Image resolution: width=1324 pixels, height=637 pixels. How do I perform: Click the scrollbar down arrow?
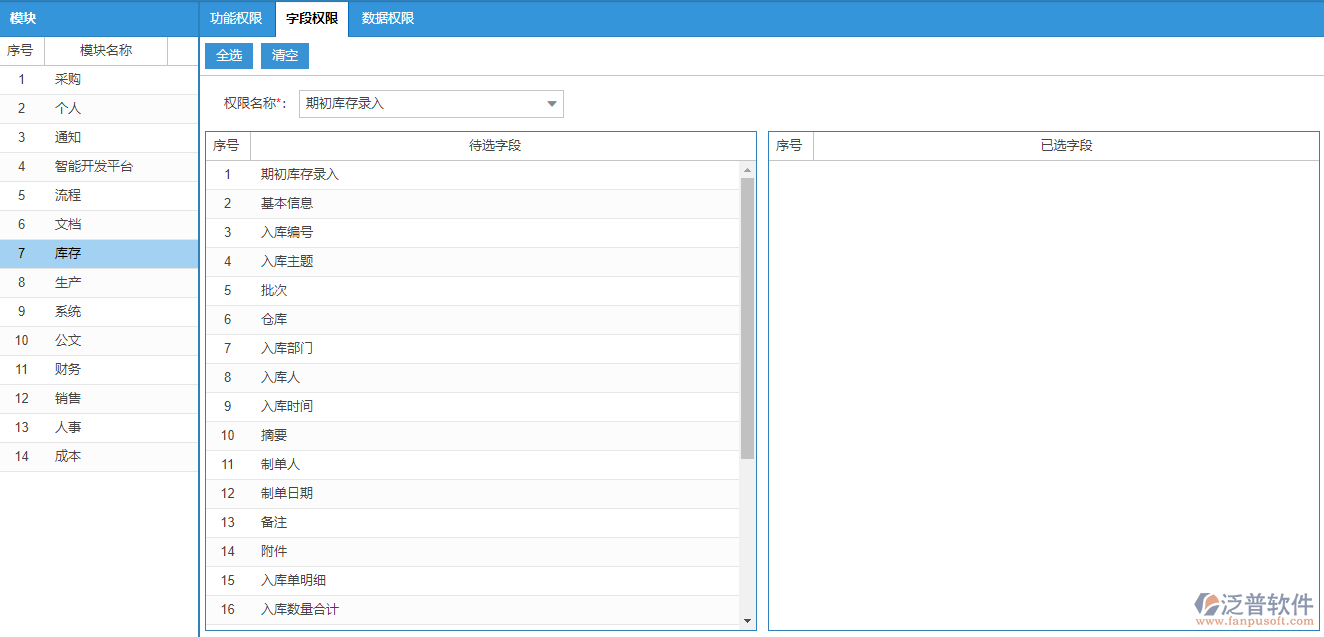[746, 622]
